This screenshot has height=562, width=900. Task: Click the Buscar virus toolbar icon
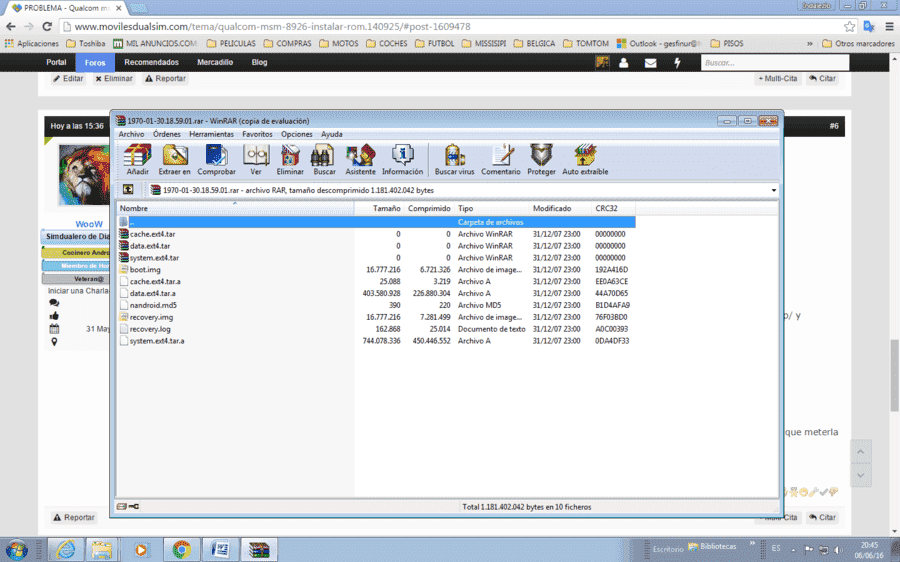click(454, 160)
